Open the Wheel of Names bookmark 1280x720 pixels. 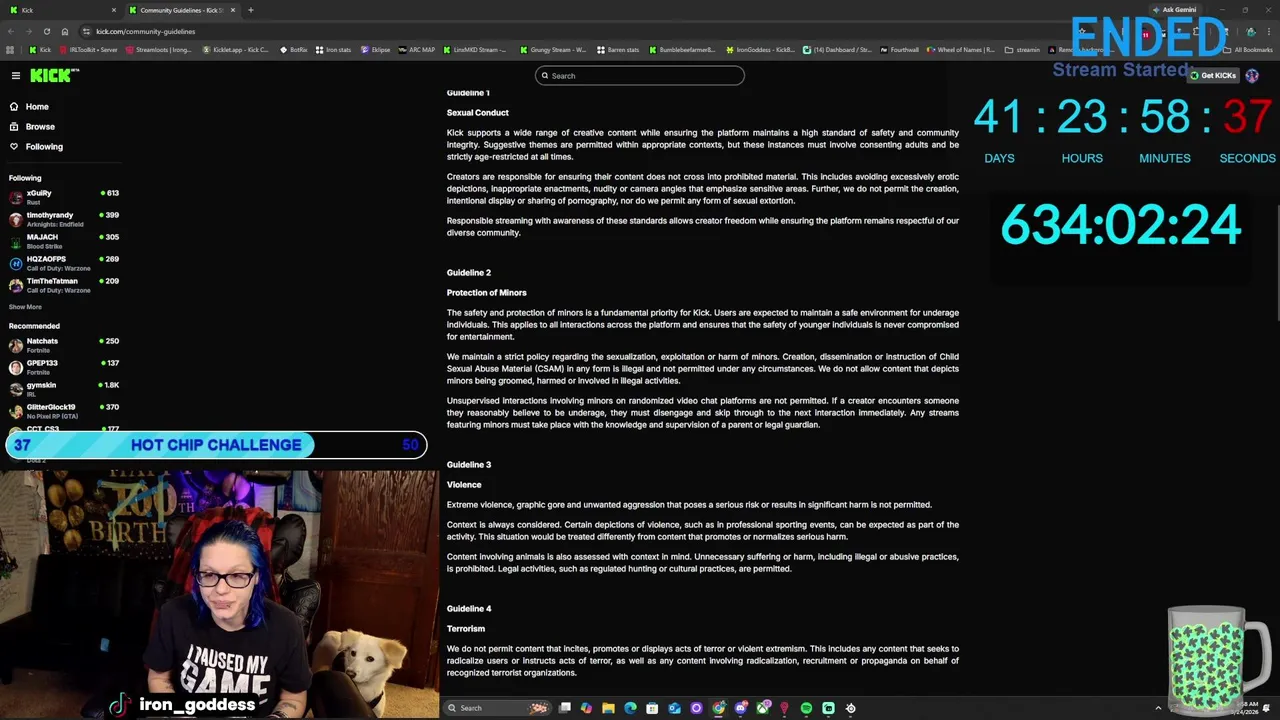(x=961, y=50)
